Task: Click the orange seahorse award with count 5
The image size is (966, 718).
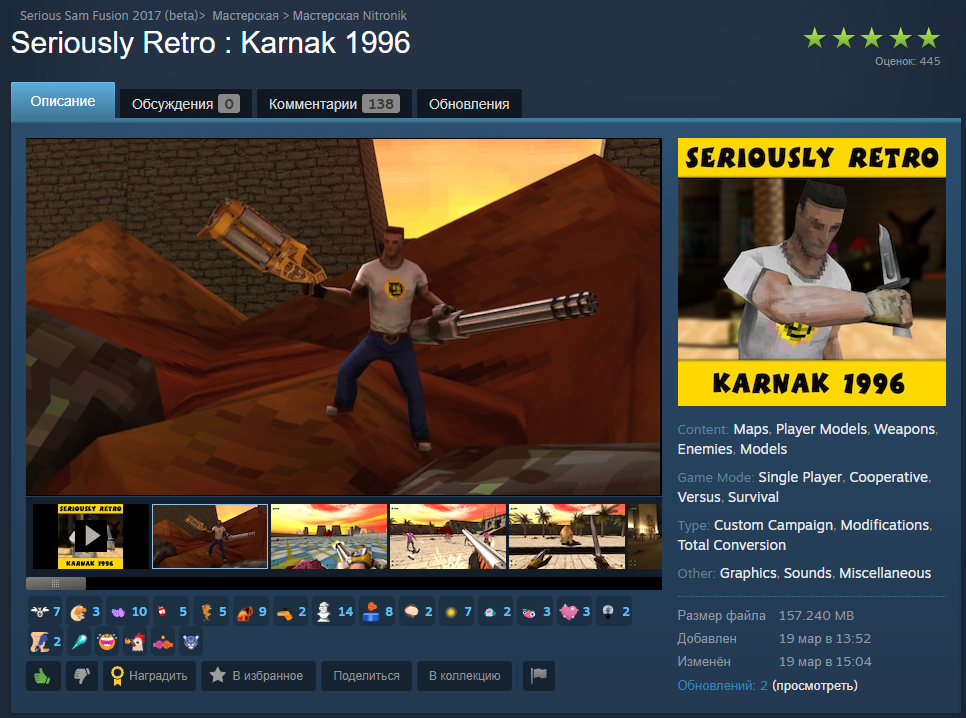Action: tap(211, 612)
